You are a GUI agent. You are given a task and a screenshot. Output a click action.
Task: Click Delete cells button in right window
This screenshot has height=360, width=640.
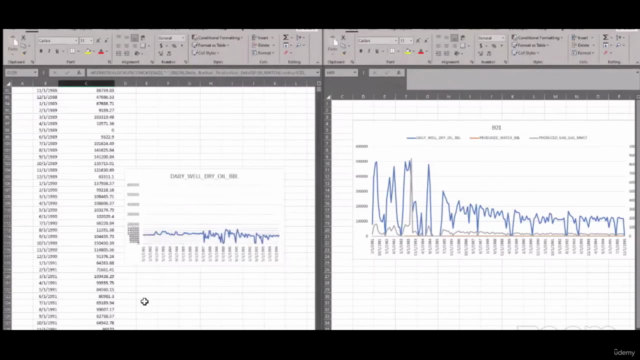(583, 45)
